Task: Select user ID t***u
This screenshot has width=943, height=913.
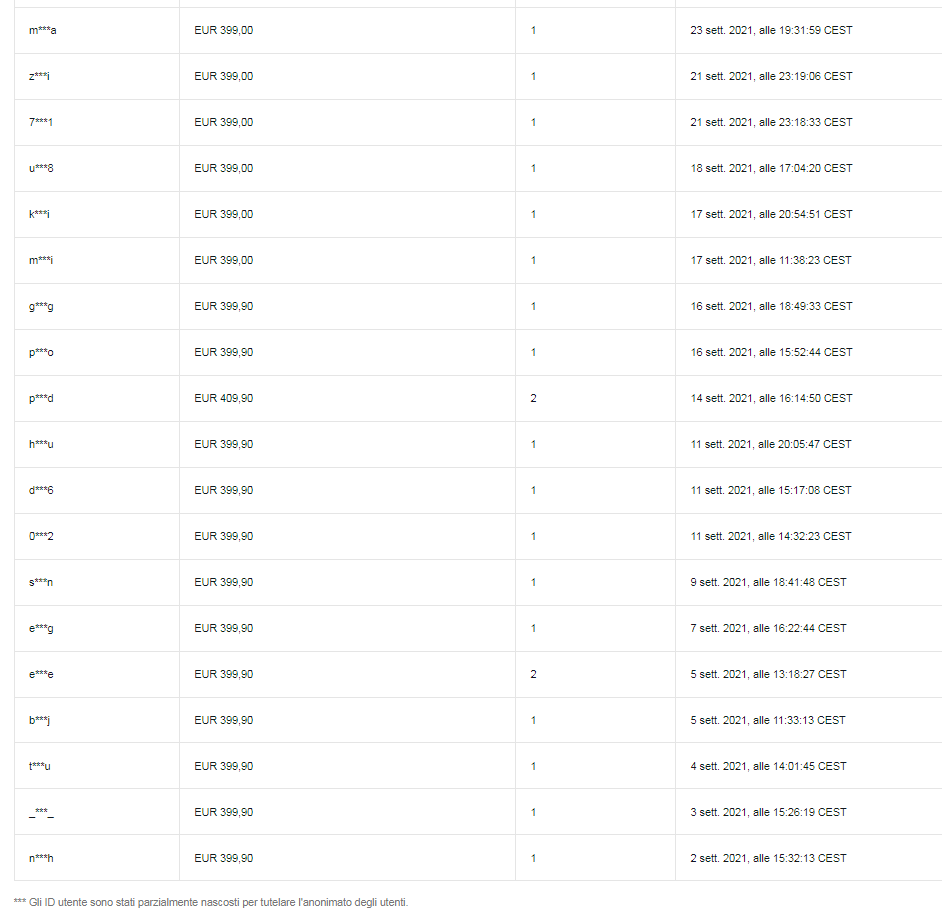Action: (x=40, y=766)
